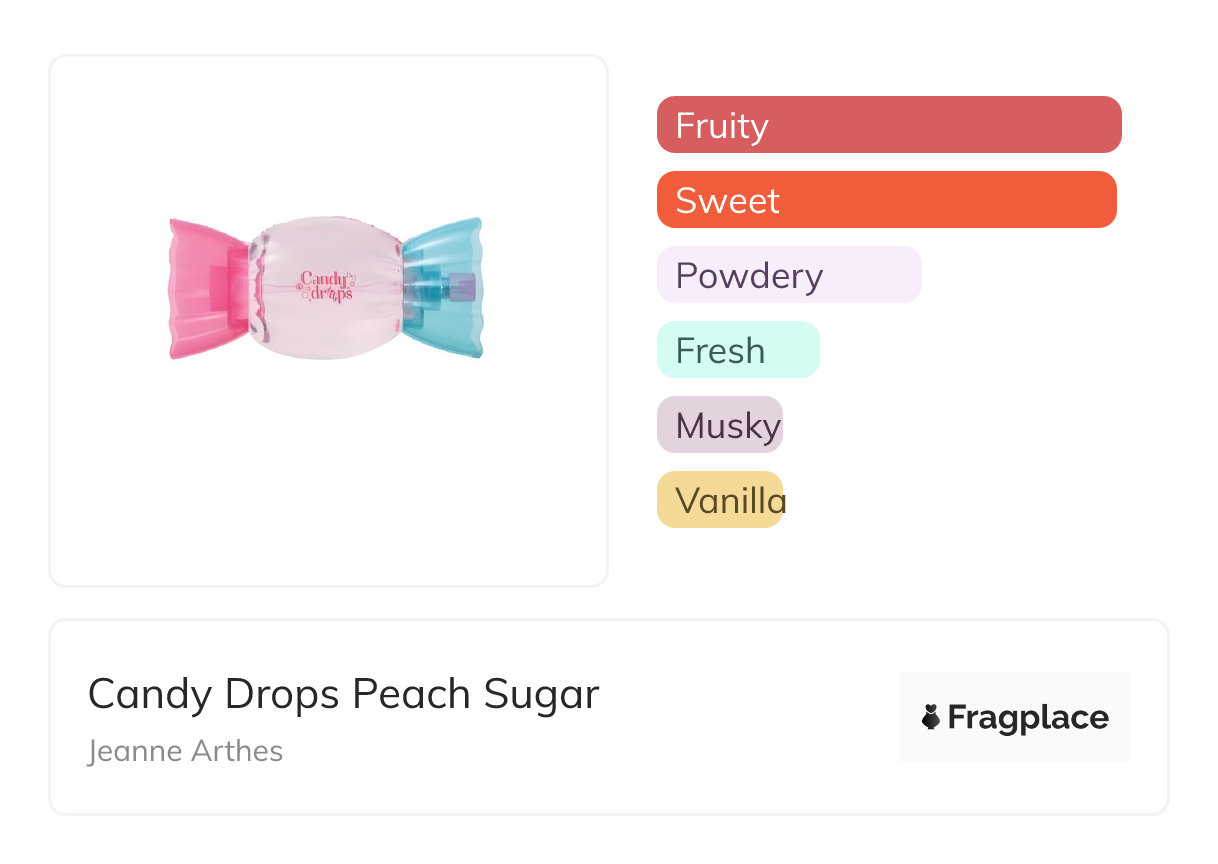The width and height of the screenshot is (1218, 864).
Task: Choose the Powdery accord tag
Action: point(789,275)
